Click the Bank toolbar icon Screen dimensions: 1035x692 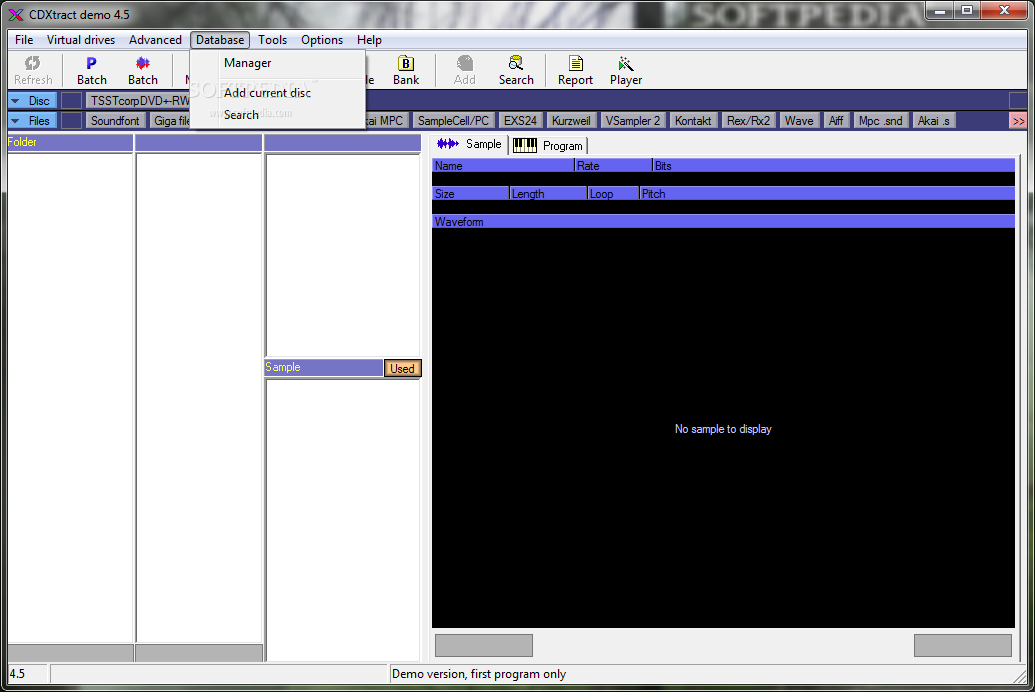(x=406, y=70)
